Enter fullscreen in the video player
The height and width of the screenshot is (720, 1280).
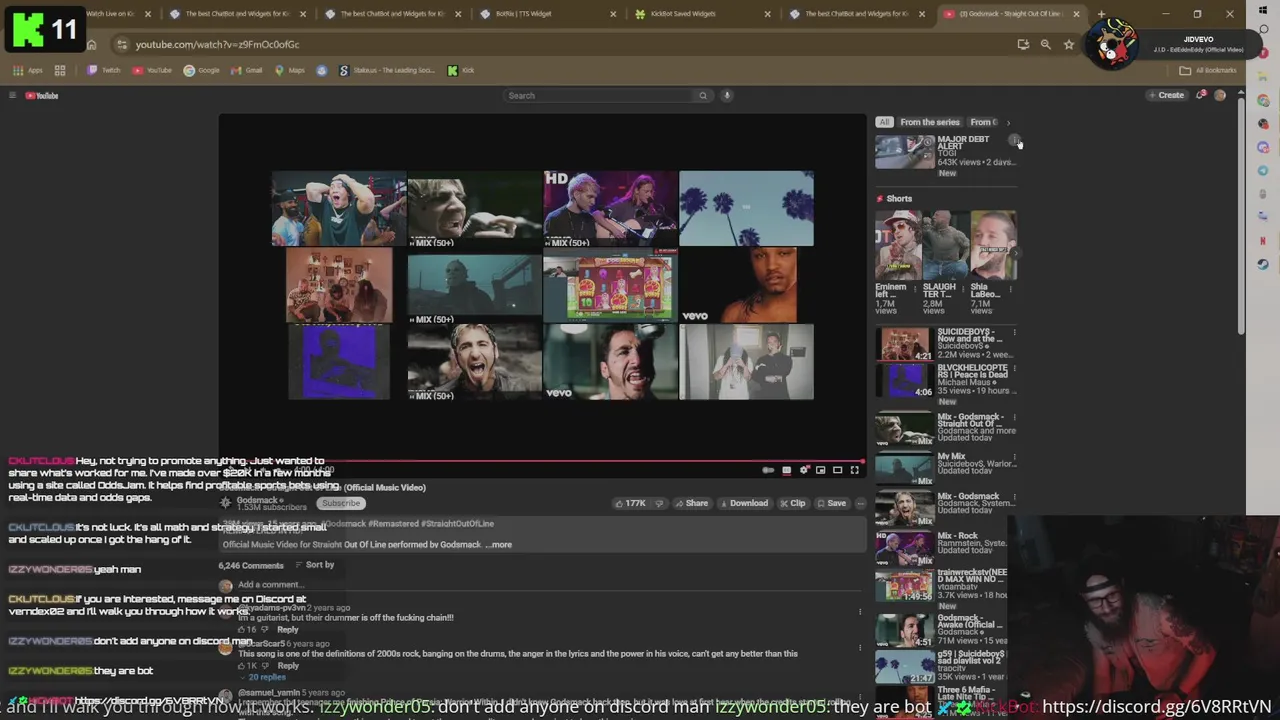(855, 470)
